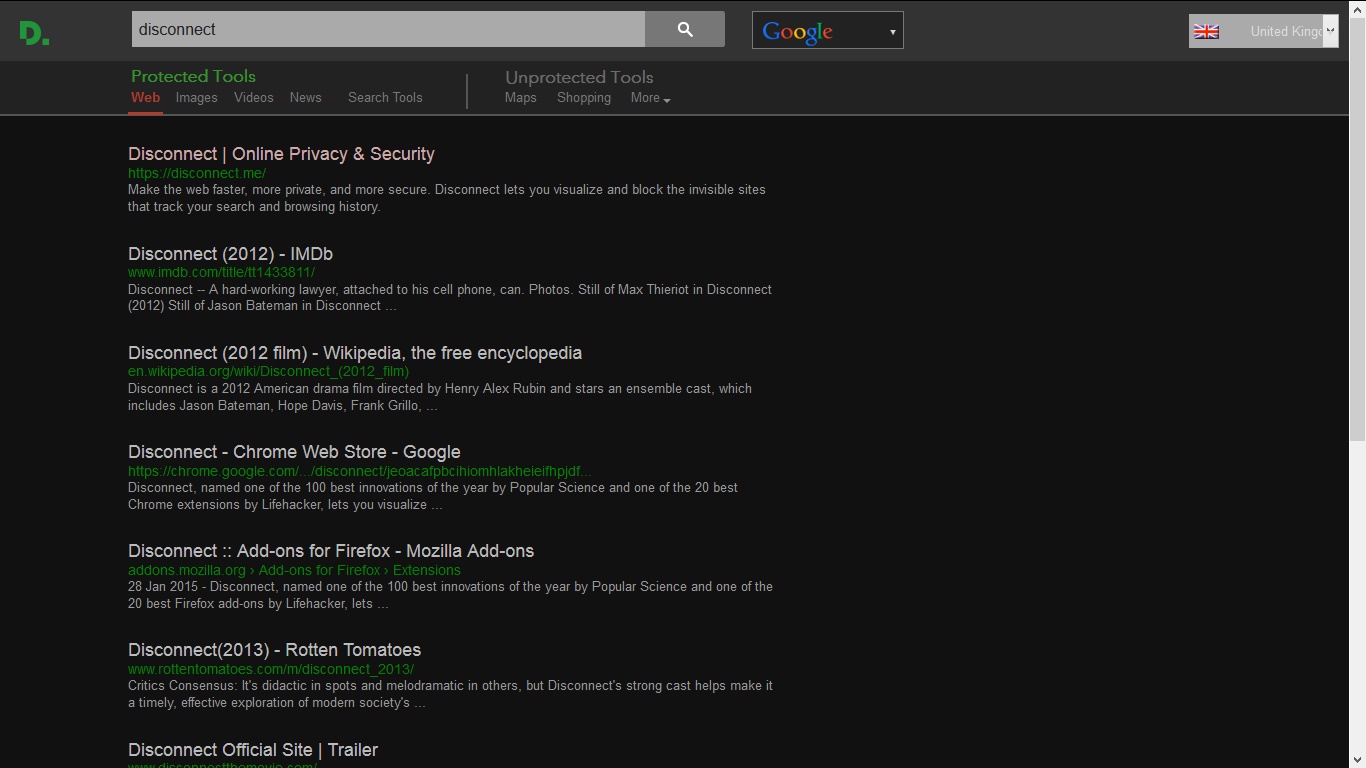Viewport: 1366px width, 768px height.
Task: Open the Wikipedia Disconnect film article
Action: click(354, 353)
